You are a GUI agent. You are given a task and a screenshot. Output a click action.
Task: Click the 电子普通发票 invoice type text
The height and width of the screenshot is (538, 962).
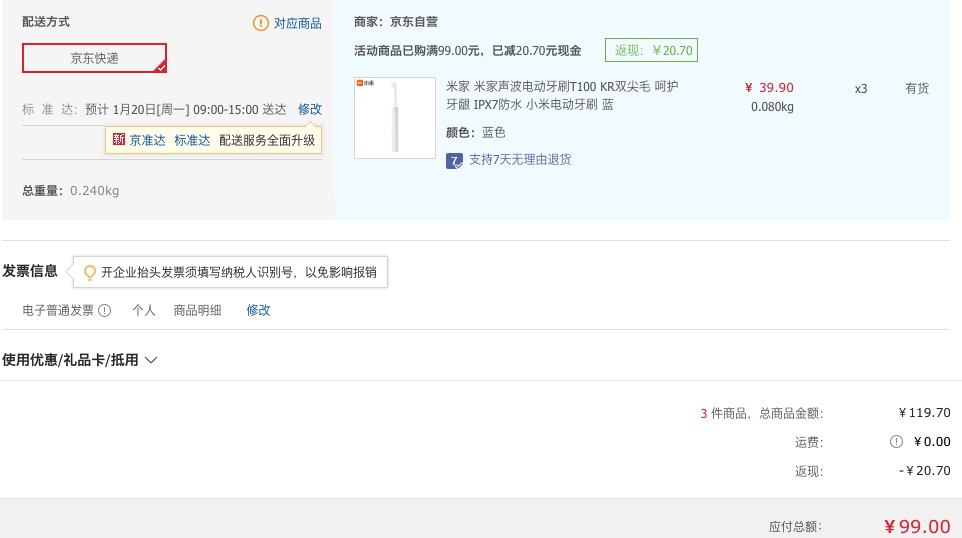(58, 310)
